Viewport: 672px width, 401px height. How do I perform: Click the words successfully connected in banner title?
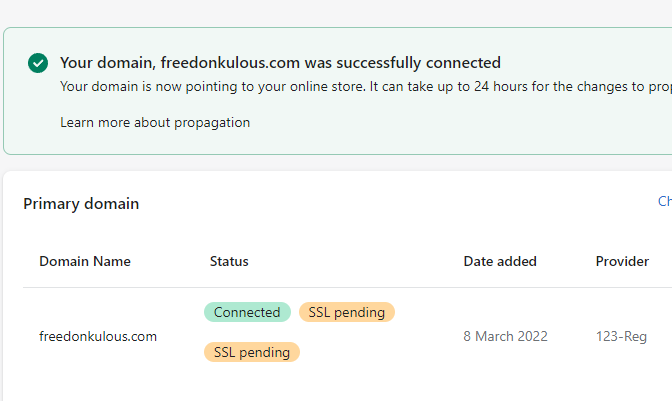tap(419, 63)
